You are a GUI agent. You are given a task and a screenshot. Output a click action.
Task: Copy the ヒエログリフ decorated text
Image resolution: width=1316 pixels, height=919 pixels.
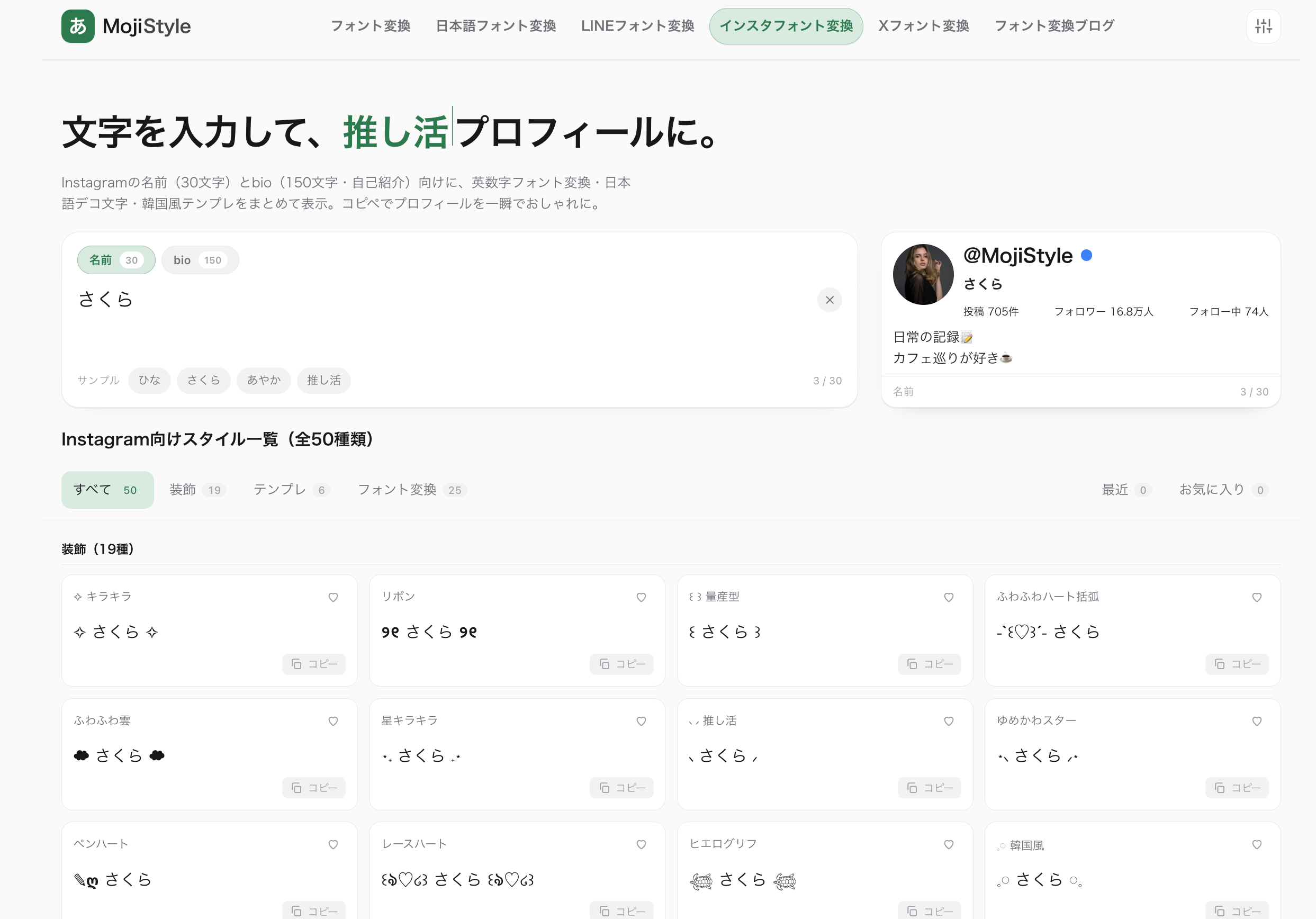pos(929,911)
